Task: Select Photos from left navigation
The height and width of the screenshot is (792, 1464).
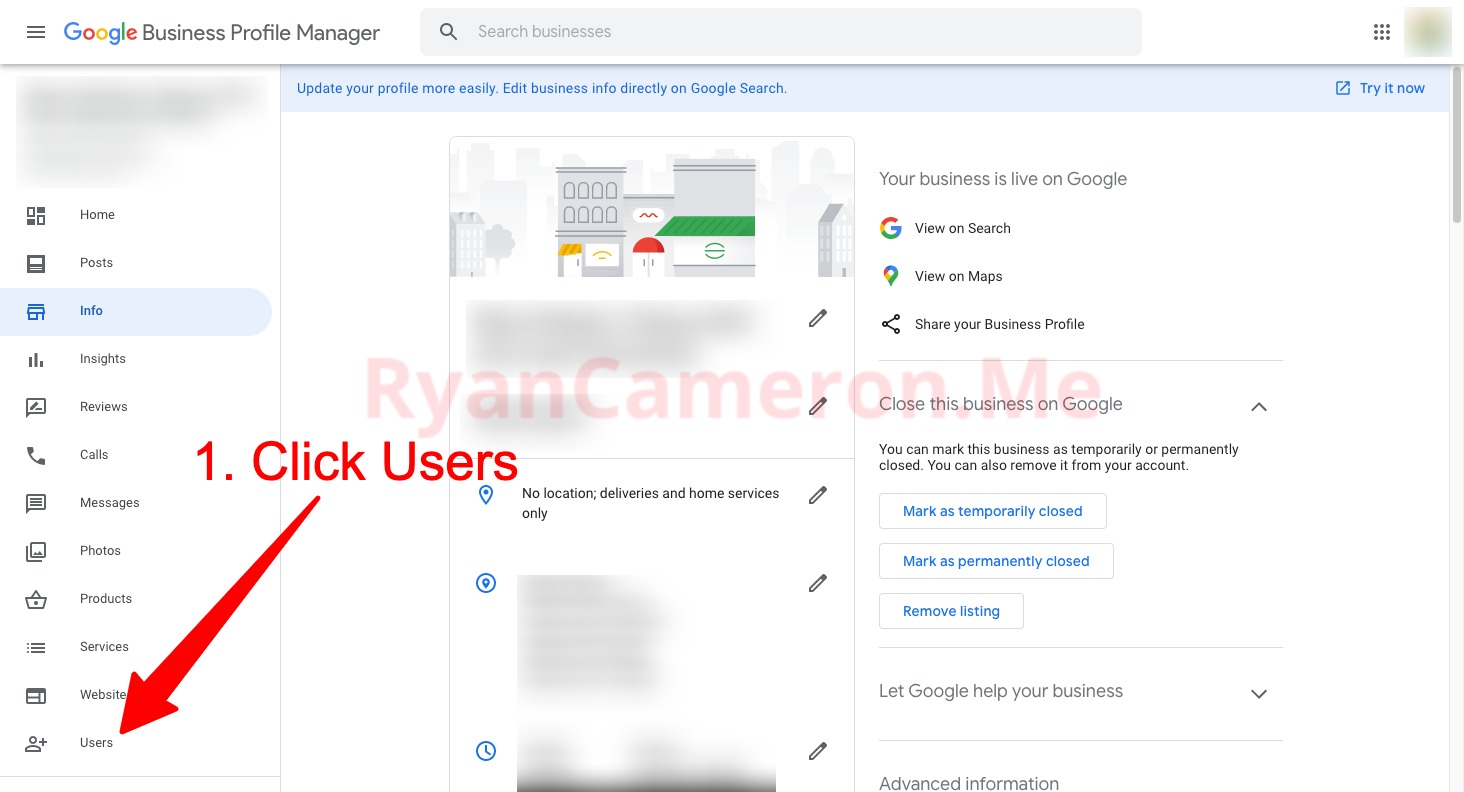Action: (x=100, y=551)
